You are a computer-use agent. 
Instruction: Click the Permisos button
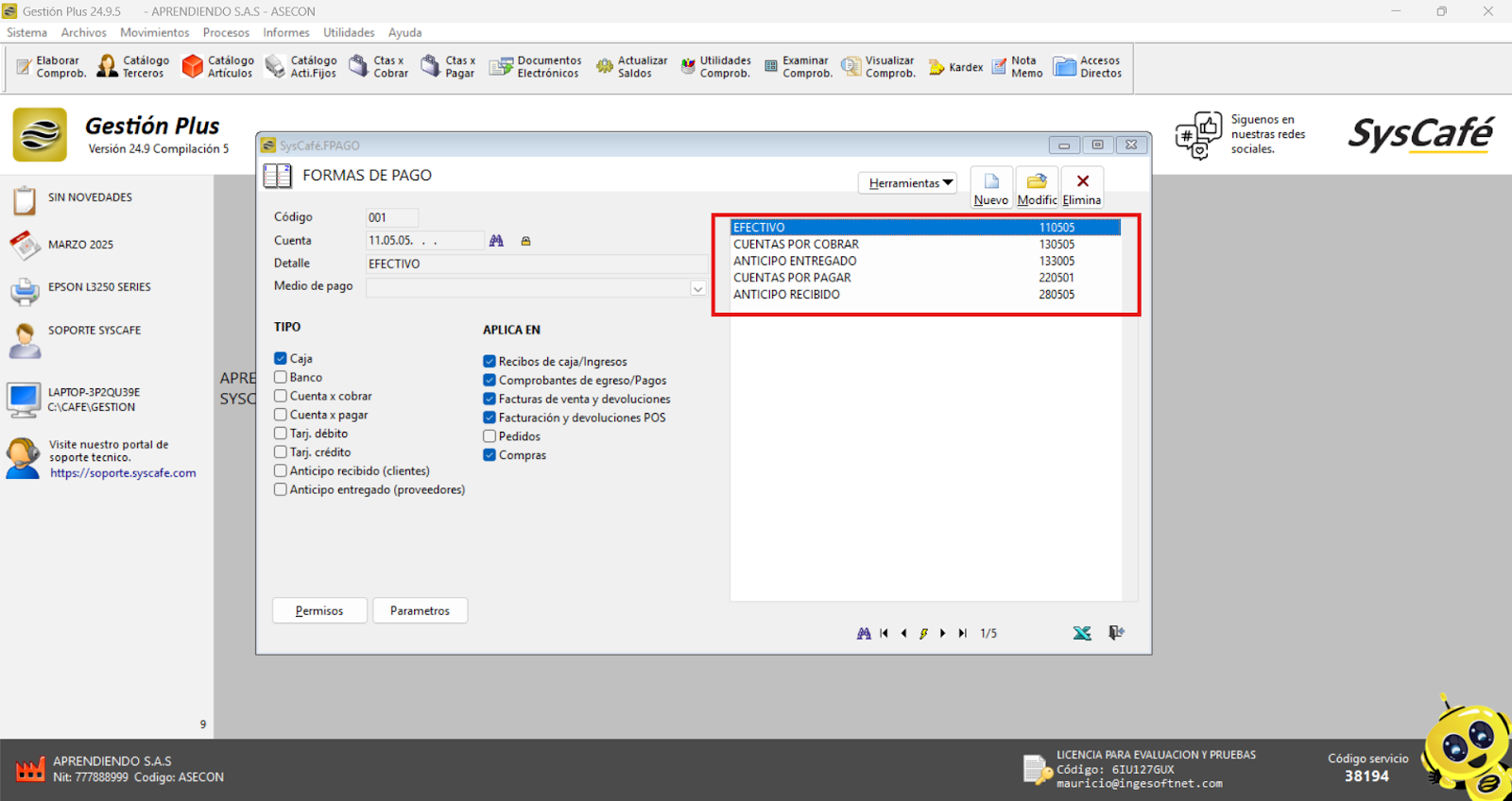click(x=319, y=611)
